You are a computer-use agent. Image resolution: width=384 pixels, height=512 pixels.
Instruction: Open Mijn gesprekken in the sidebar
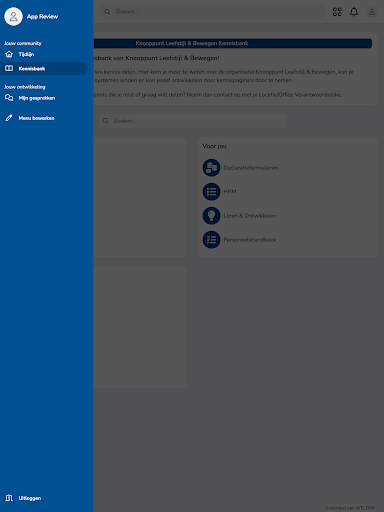(44, 98)
